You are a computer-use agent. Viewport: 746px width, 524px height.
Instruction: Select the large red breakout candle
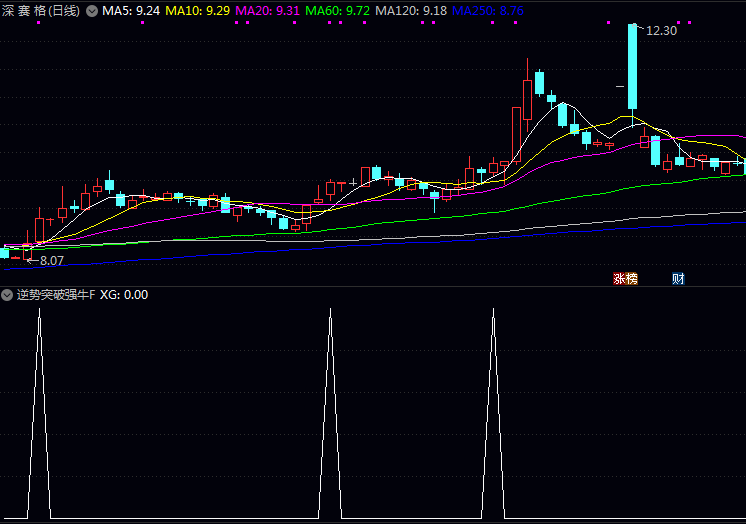tap(516, 132)
